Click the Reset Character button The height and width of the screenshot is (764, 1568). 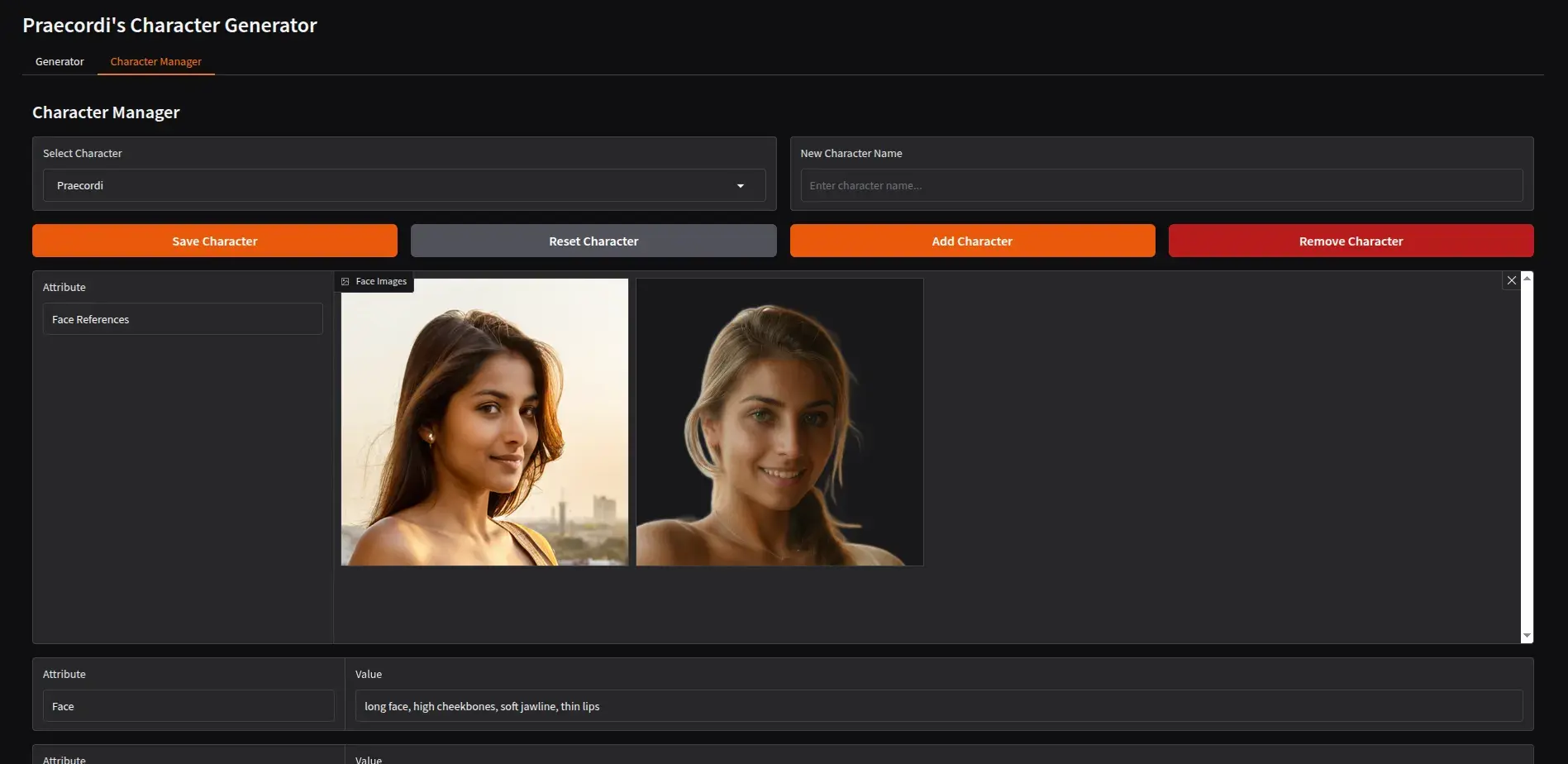[593, 241]
